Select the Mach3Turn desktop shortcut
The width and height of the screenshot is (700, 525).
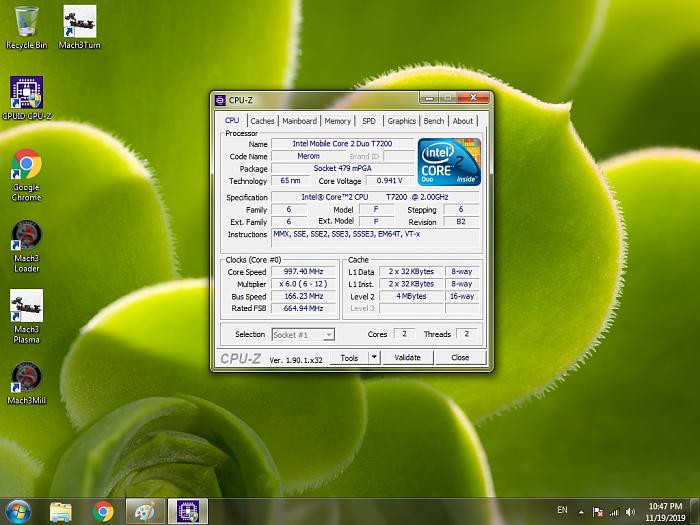(x=79, y=27)
